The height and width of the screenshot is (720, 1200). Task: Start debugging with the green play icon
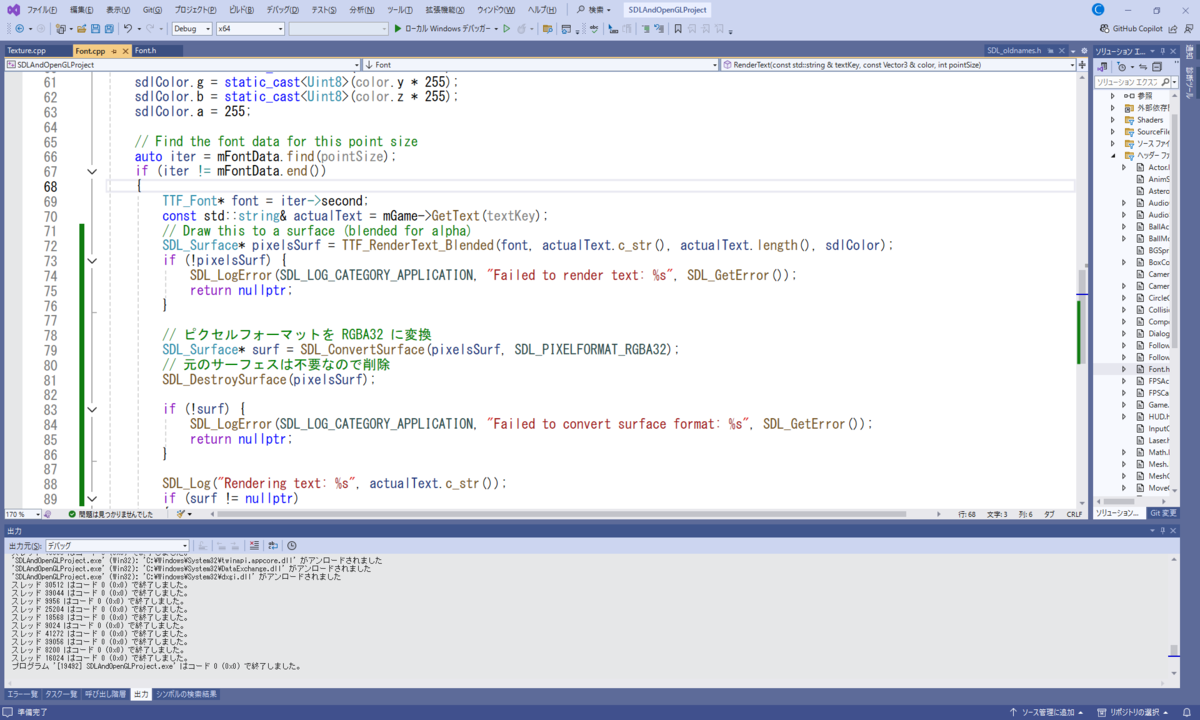[x=398, y=29]
